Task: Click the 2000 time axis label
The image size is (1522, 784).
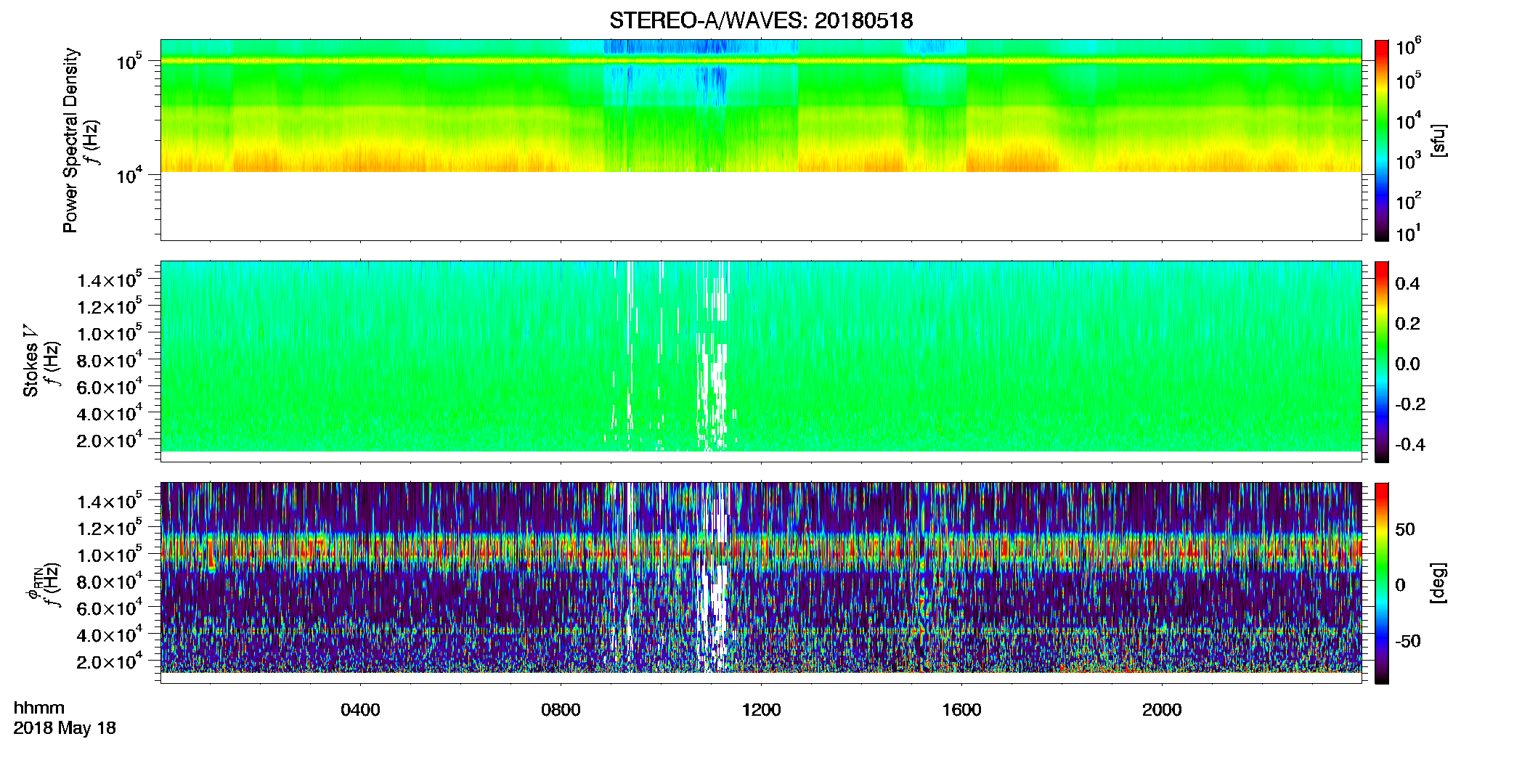Action: coord(1162,710)
